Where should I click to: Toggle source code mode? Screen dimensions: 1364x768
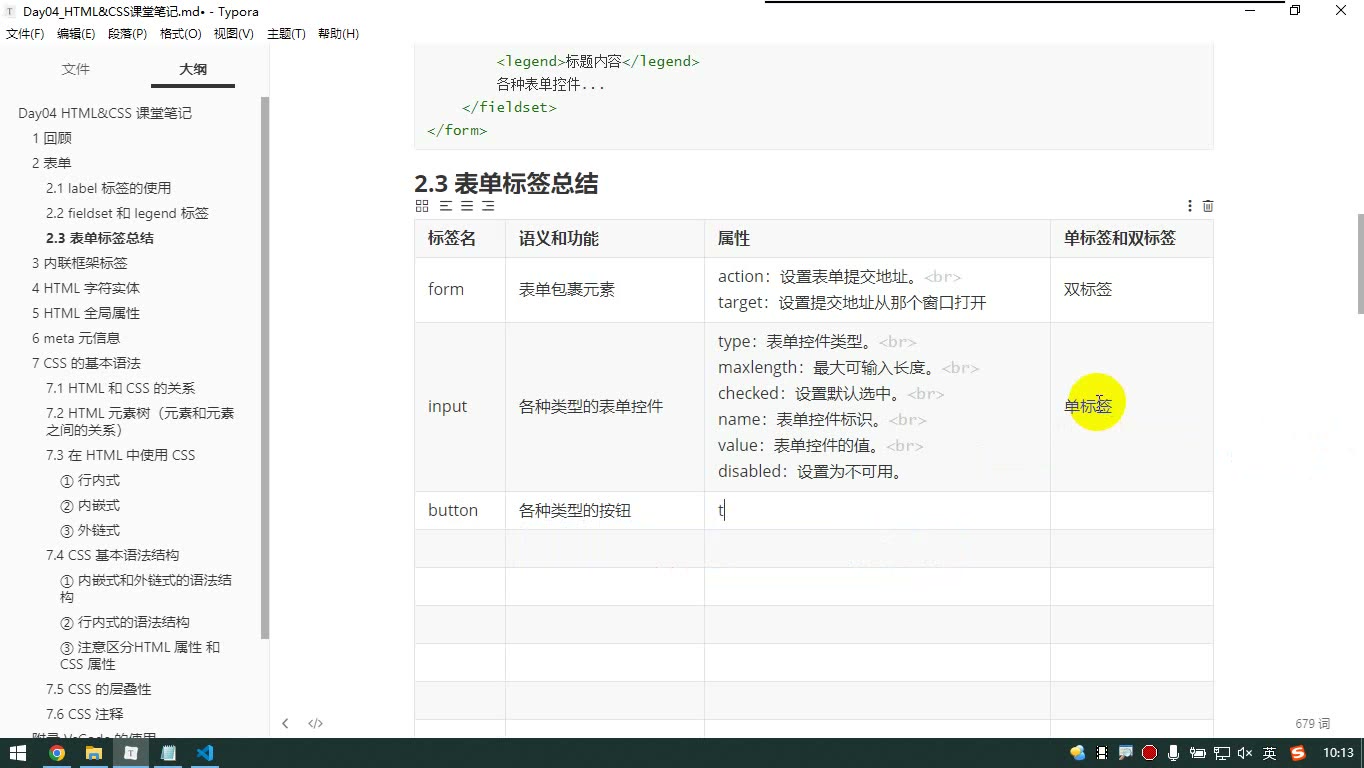315,723
